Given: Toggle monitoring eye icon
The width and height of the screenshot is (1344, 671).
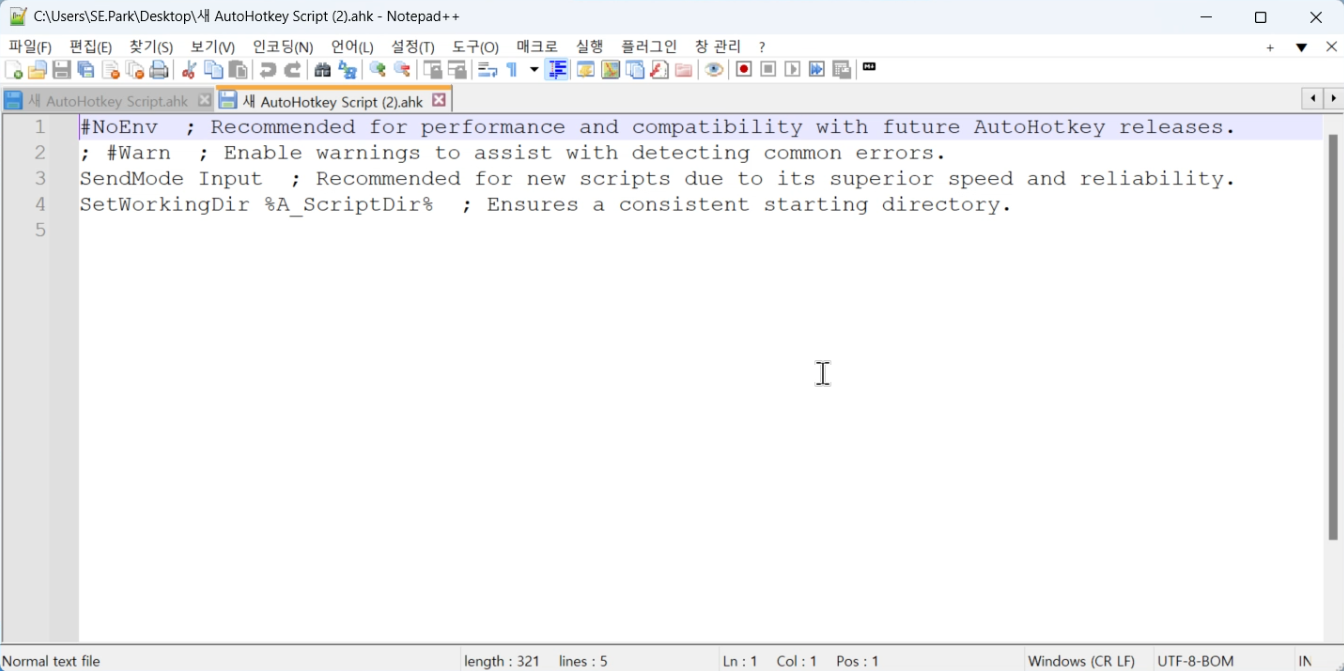Looking at the screenshot, I should (714, 70).
